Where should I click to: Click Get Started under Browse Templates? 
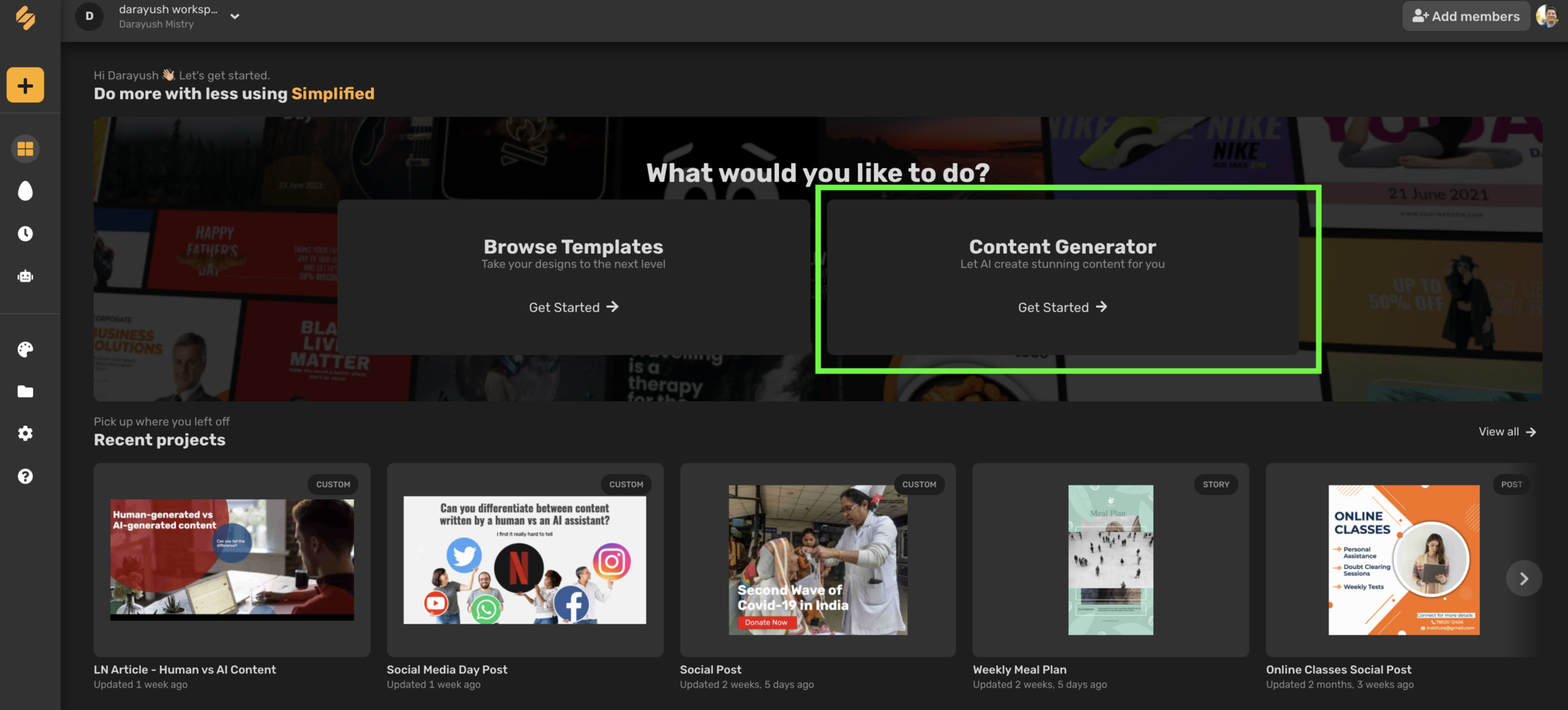(573, 307)
